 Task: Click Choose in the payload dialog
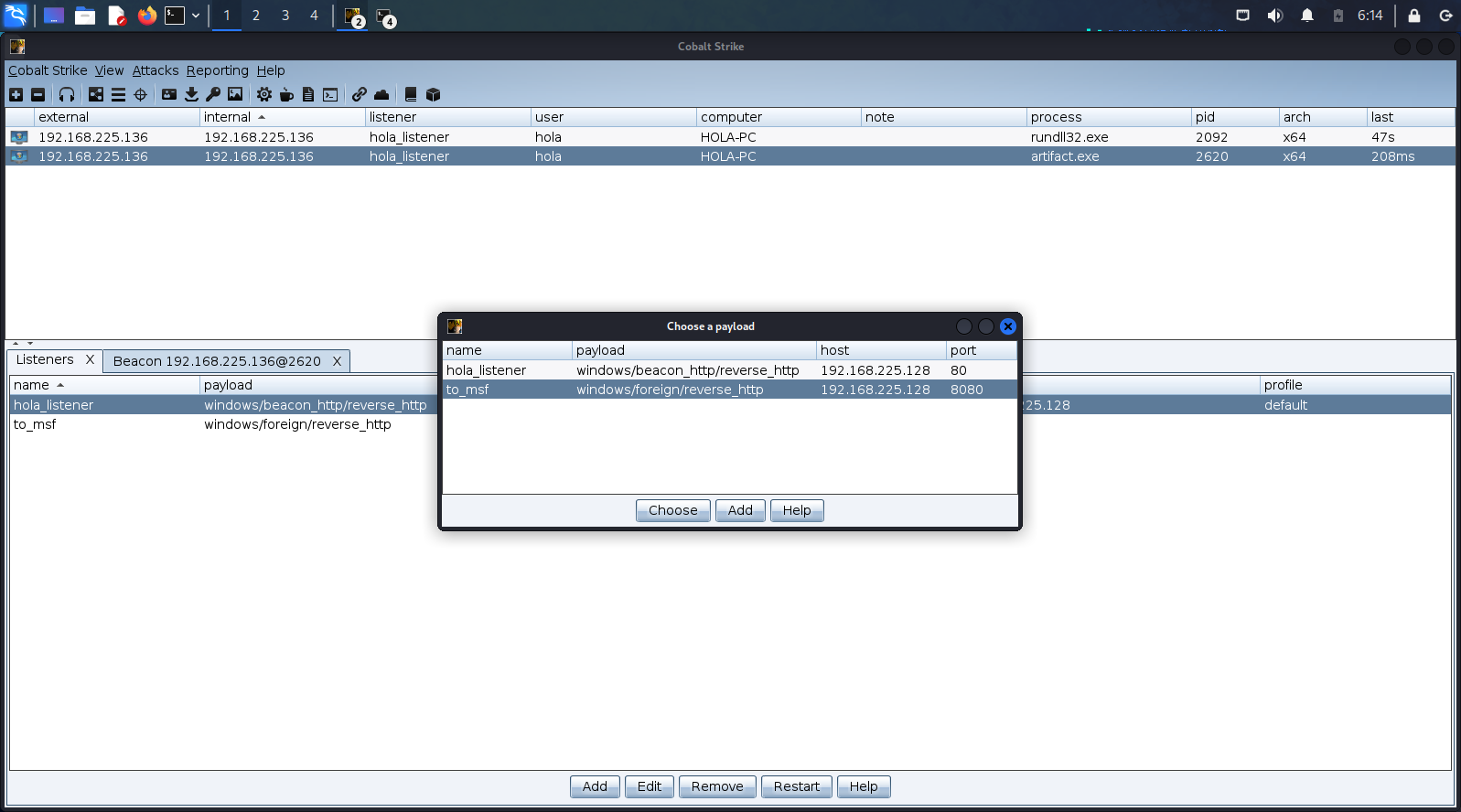(673, 510)
